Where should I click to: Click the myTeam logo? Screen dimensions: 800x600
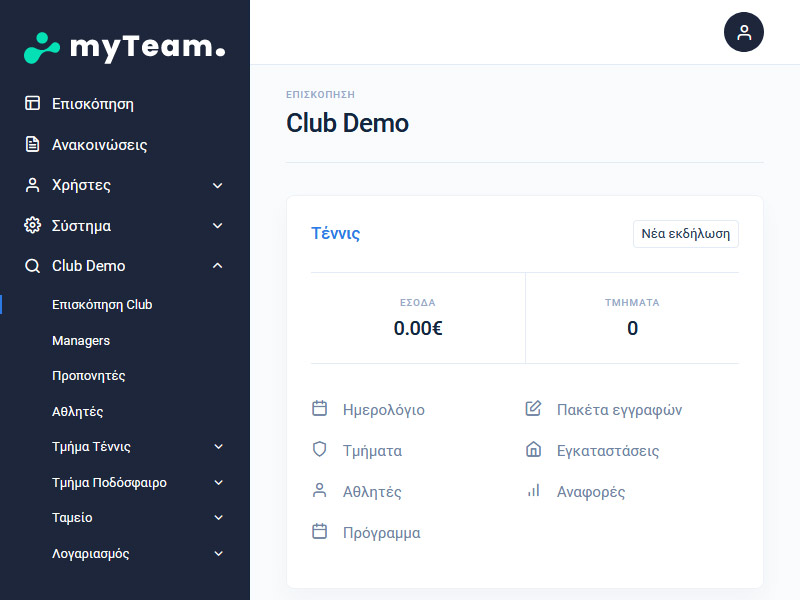124,46
